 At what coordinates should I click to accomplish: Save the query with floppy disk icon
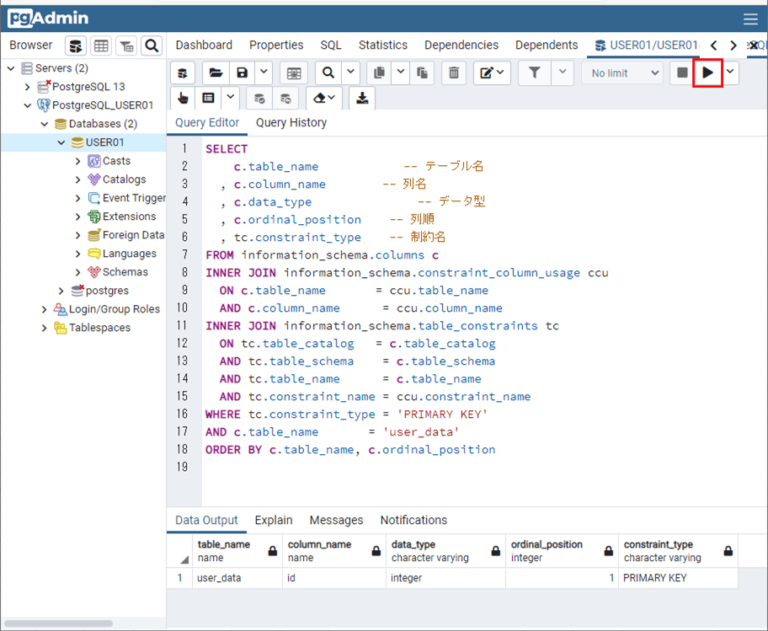click(241, 72)
